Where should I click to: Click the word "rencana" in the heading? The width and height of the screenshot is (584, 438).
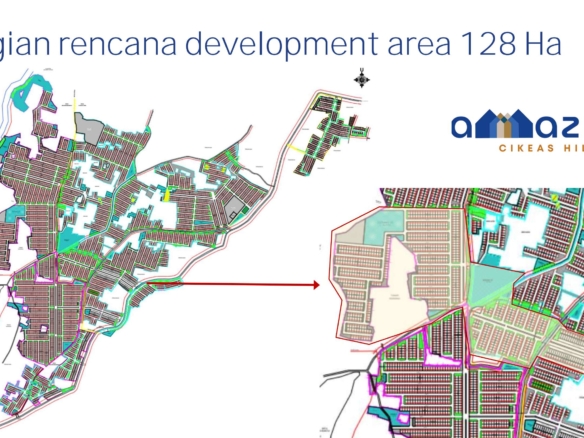(118, 44)
